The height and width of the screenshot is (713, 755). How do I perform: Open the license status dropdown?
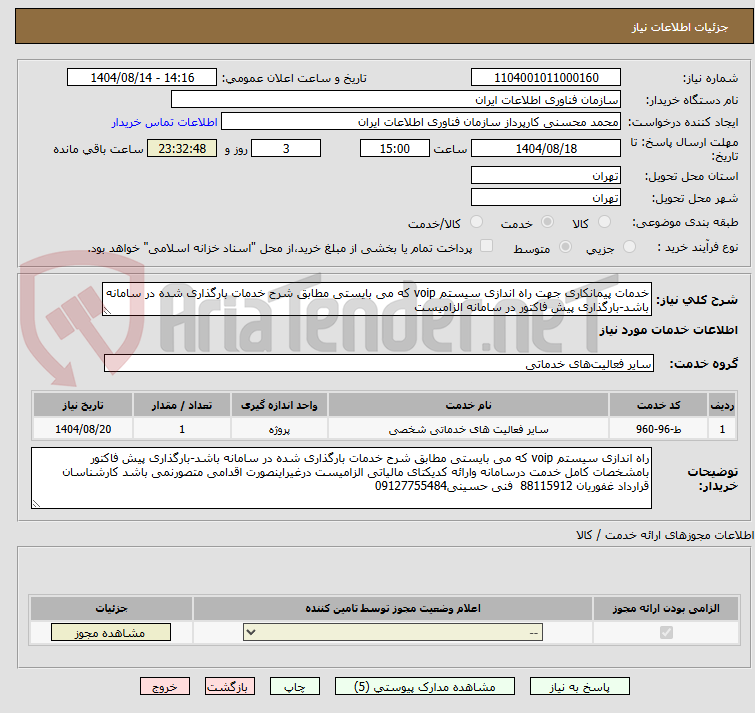pyautogui.click(x=393, y=632)
